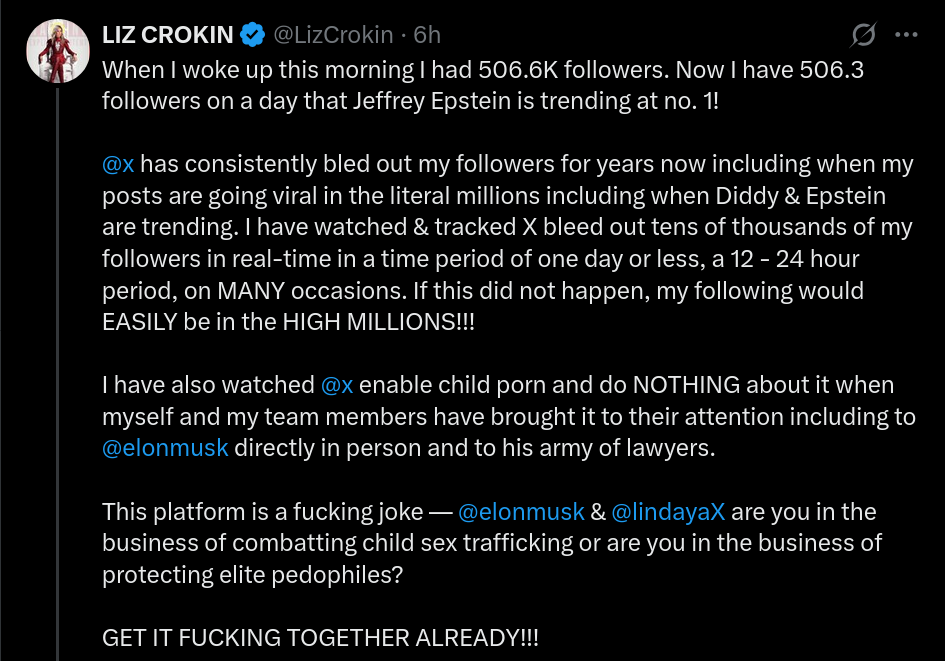Open the three-dot more options menu
The image size is (945, 661).
coord(906,35)
